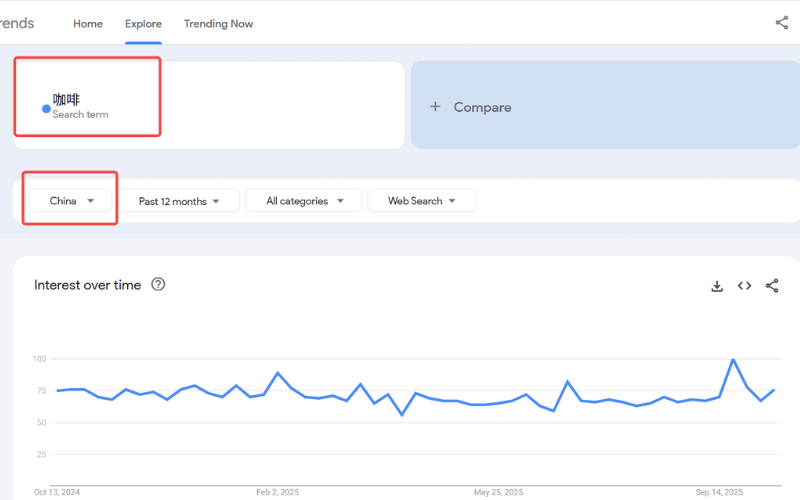Download the Interest over time CSV
This screenshot has width=800, height=500.
pos(717,286)
